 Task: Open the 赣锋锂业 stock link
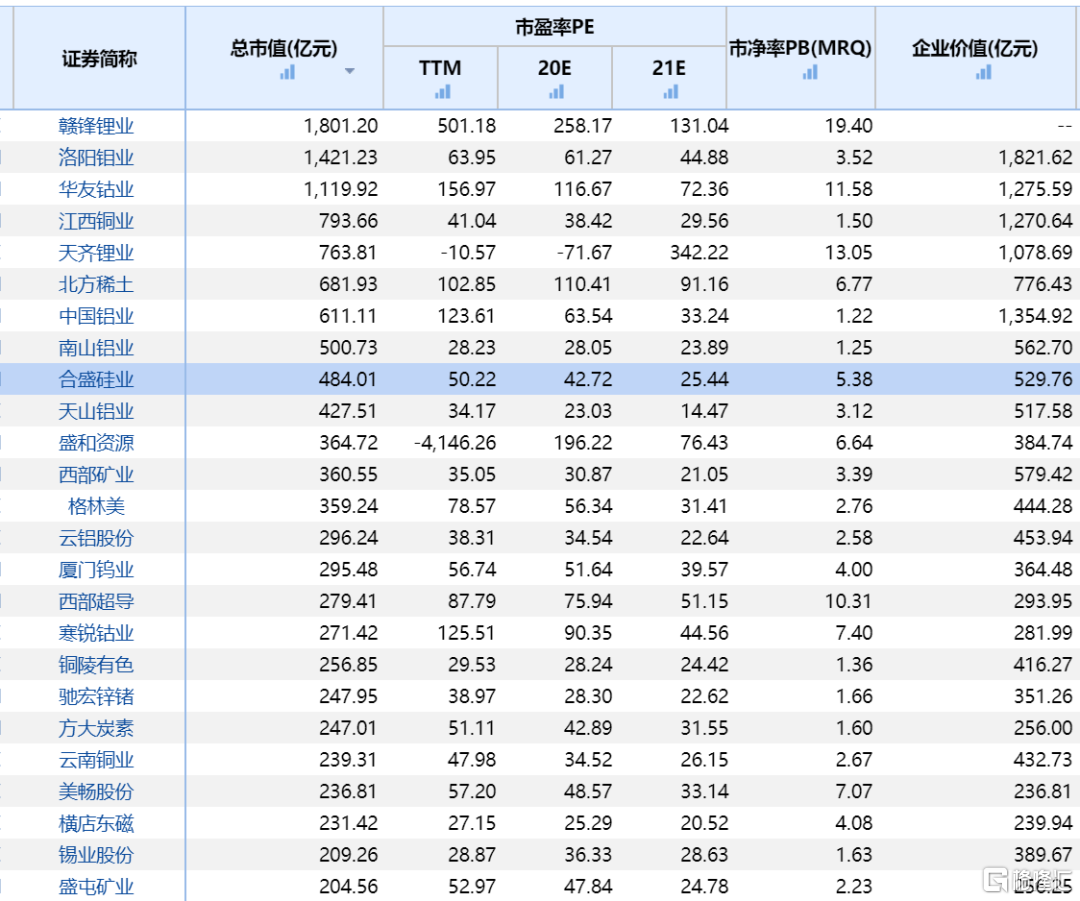pyautogui.click(x=96, y=126)
